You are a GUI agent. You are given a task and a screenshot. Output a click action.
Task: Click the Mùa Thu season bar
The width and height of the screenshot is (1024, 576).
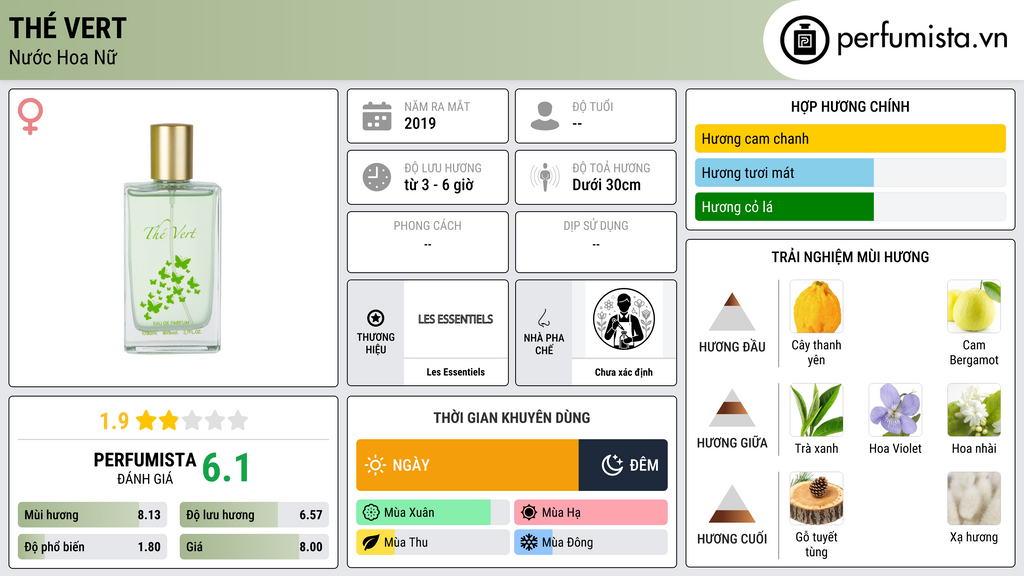click(433, 542)
